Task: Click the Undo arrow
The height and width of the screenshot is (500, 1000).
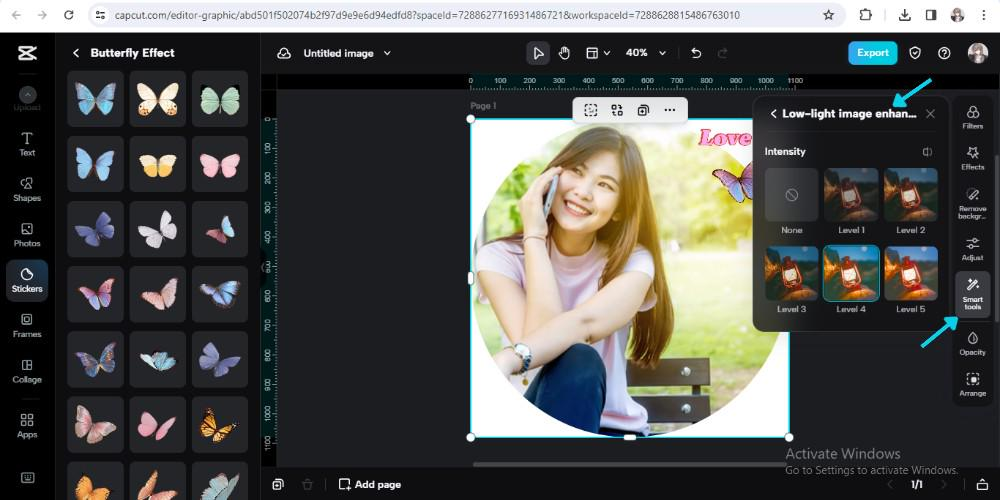Action: pyautogui.click(x=696, y=53)
